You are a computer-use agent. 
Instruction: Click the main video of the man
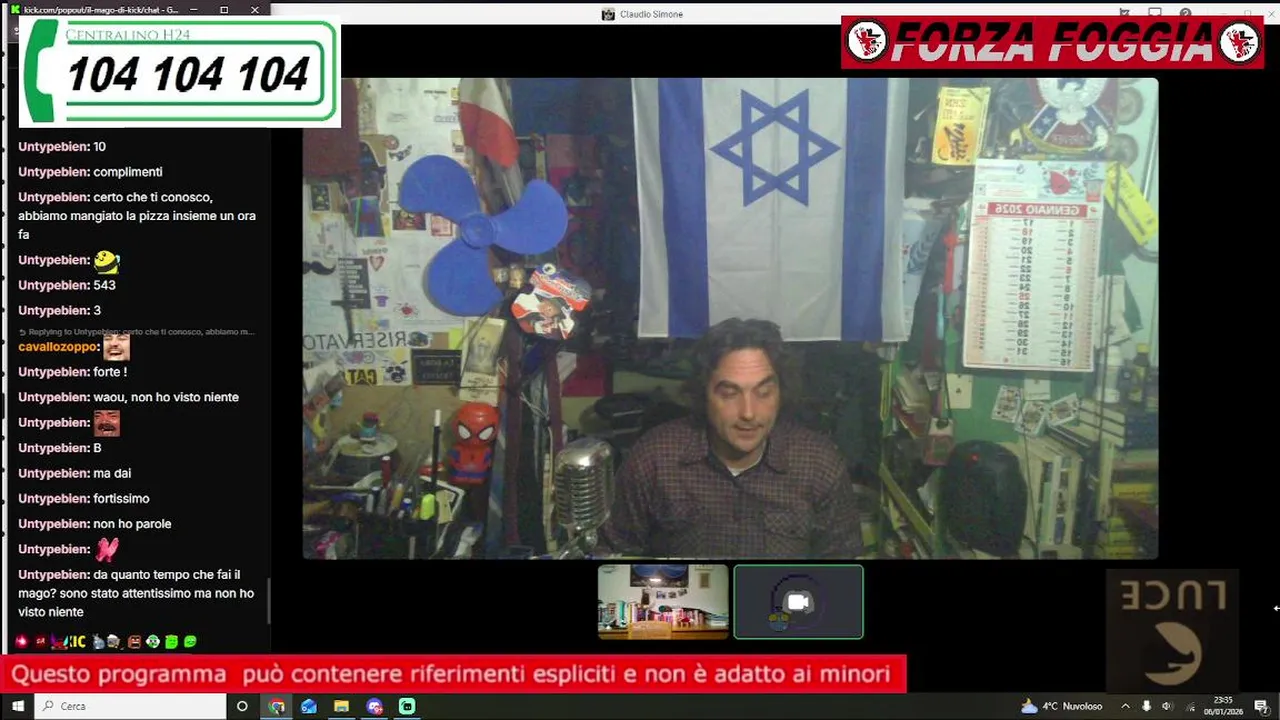[730, 318]
